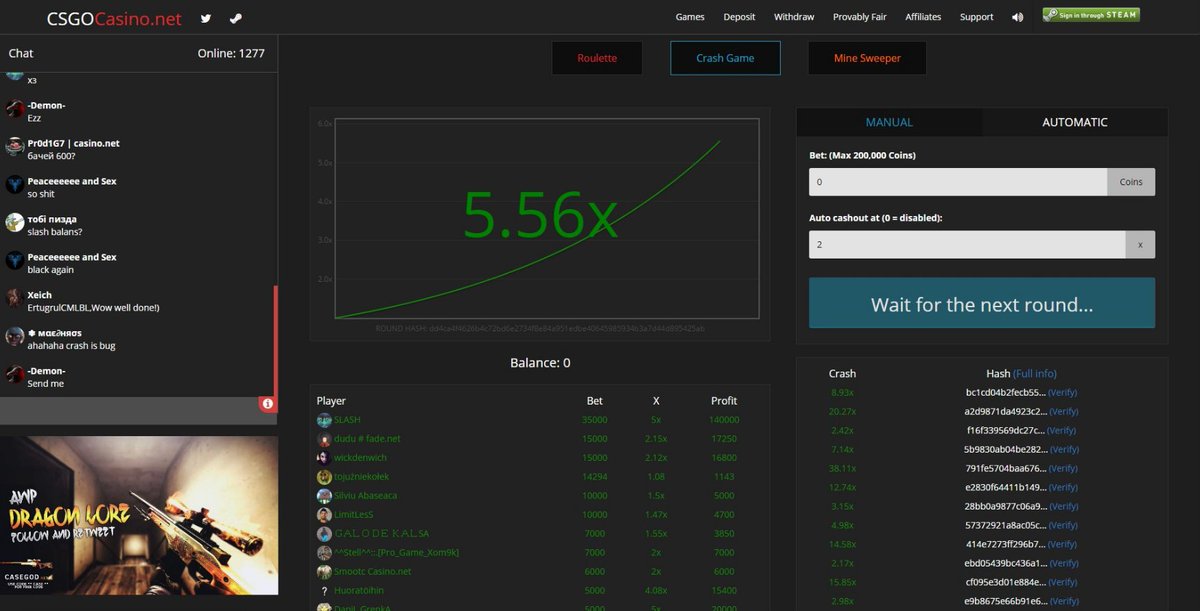
Task: Open Peaceeeeee avatar beside 'so shit'
Action: 14,185
